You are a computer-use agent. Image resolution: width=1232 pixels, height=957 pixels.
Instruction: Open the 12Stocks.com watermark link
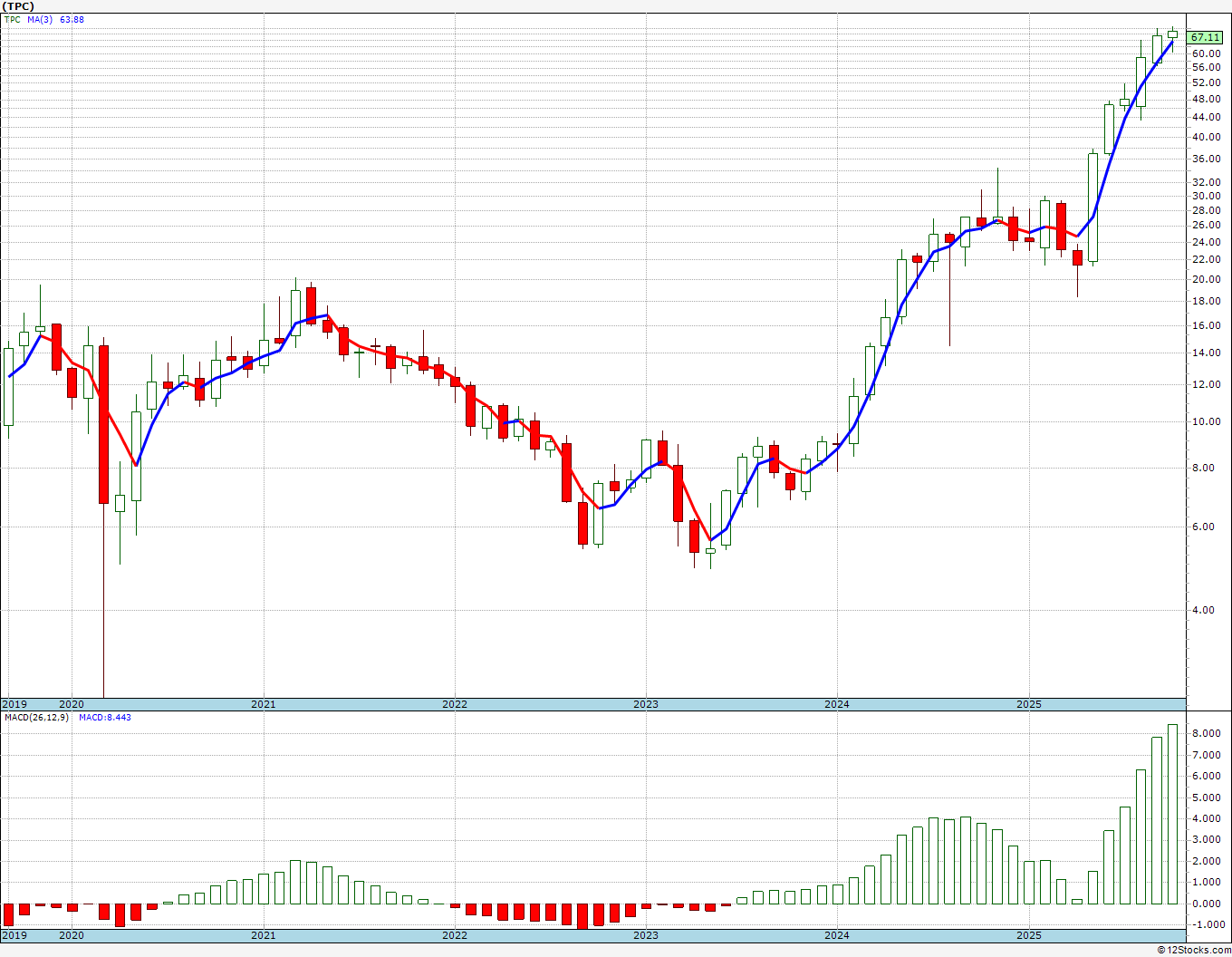(1194, 950)
